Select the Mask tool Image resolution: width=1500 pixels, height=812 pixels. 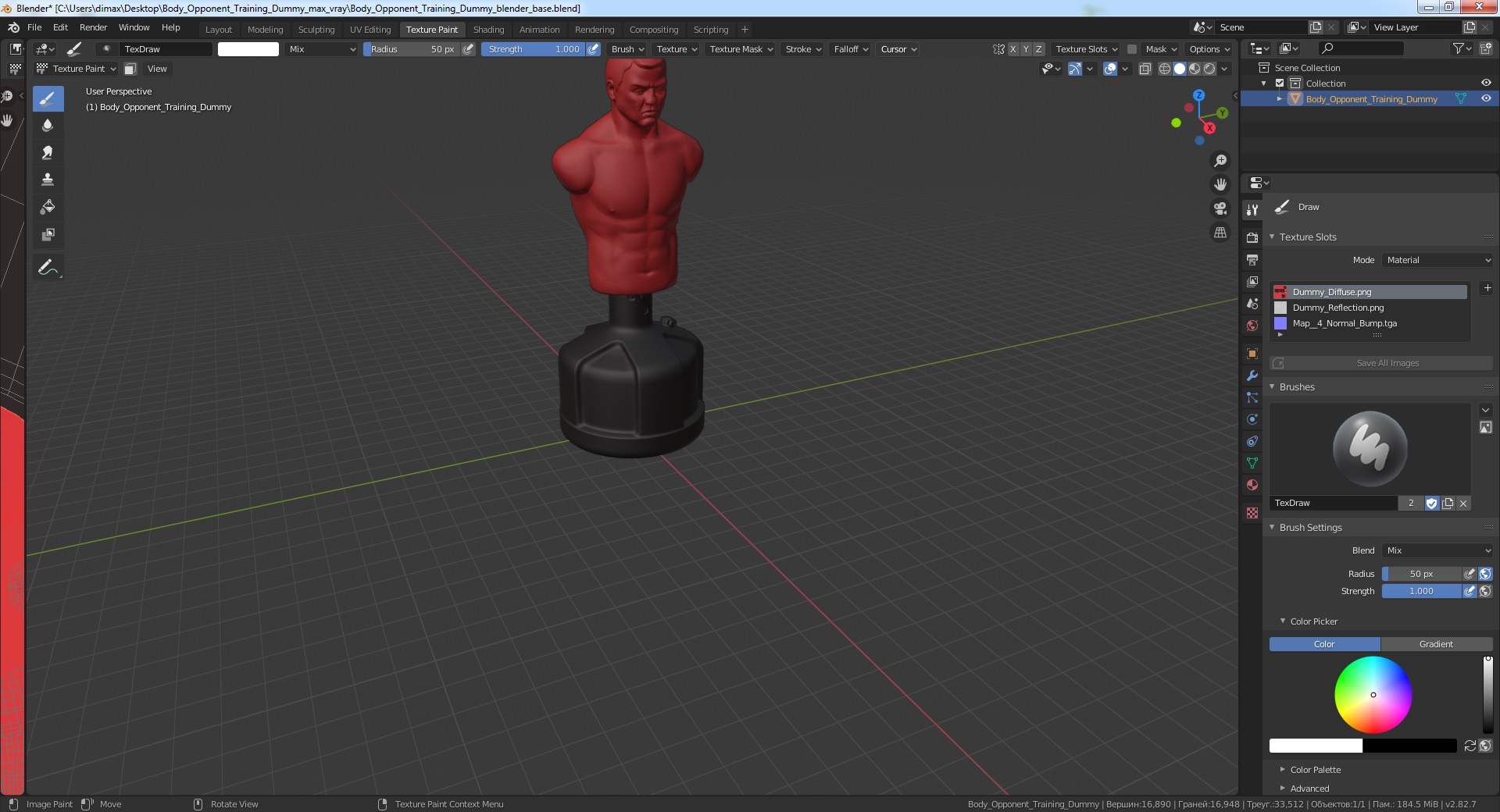(x=48, y=234)
